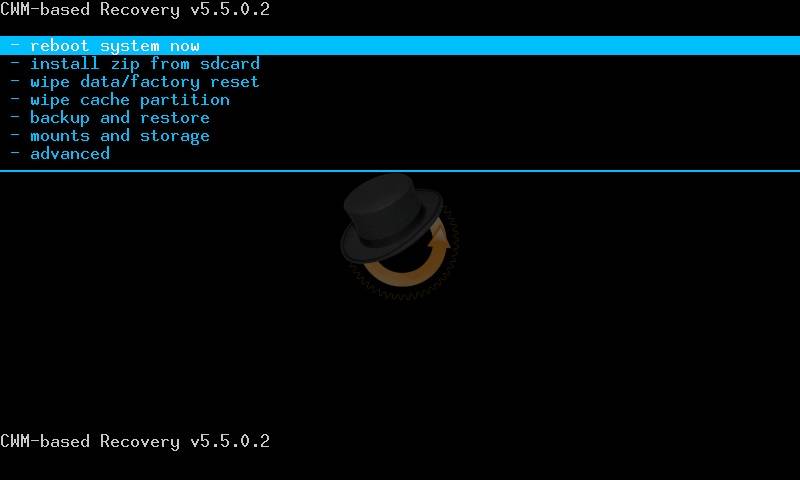Click the dash bullet before reboot system now
Viewport: 800px width, 480px height.
tap(15, 45)
